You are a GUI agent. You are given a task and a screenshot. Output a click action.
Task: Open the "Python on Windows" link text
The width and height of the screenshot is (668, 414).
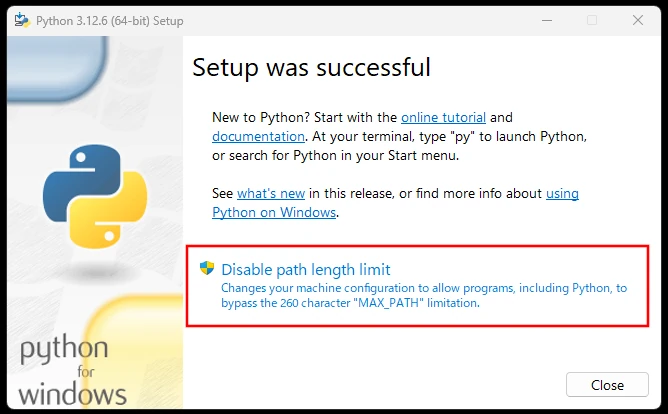click(x=274, y=212)
